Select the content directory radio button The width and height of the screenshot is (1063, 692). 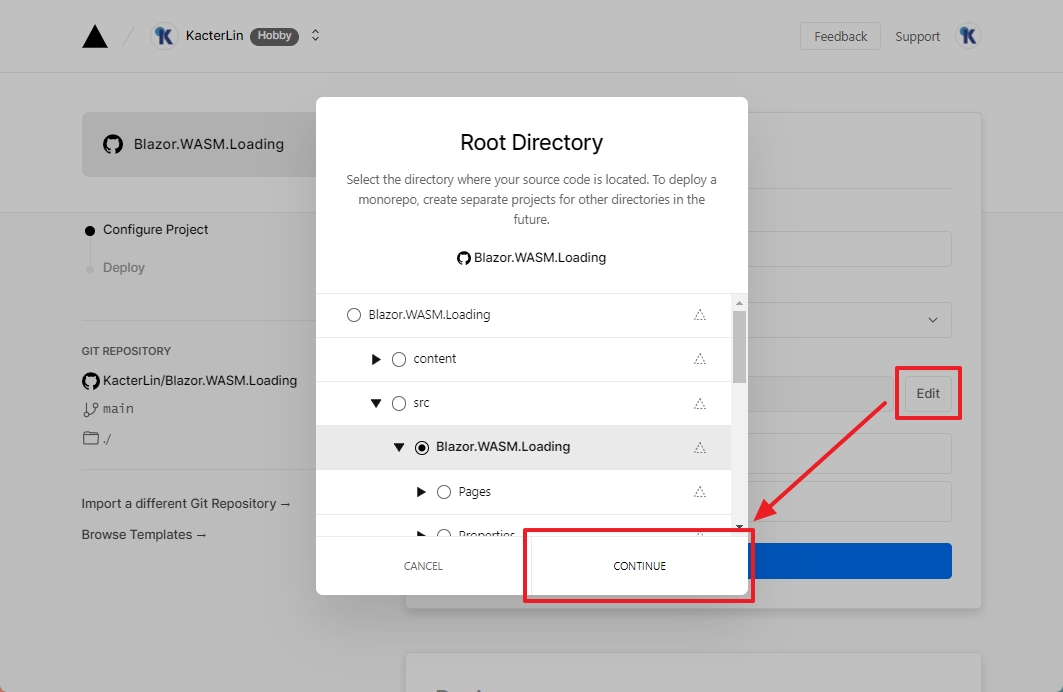click(x=399, y=359)
